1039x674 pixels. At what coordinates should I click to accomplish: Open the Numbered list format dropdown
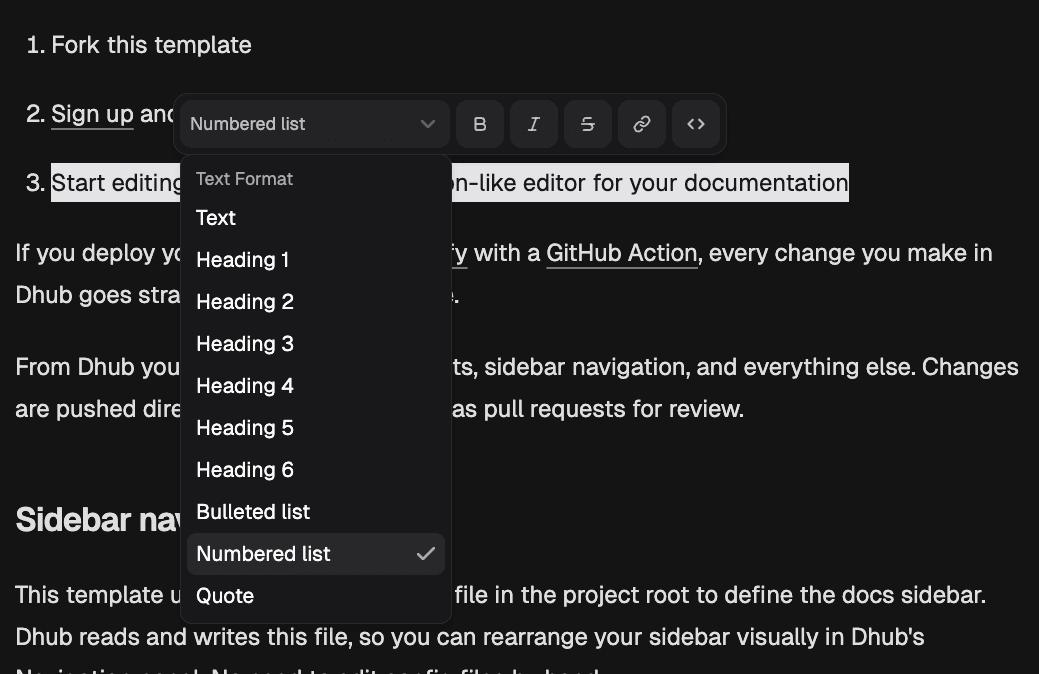[x=313, y=123]
